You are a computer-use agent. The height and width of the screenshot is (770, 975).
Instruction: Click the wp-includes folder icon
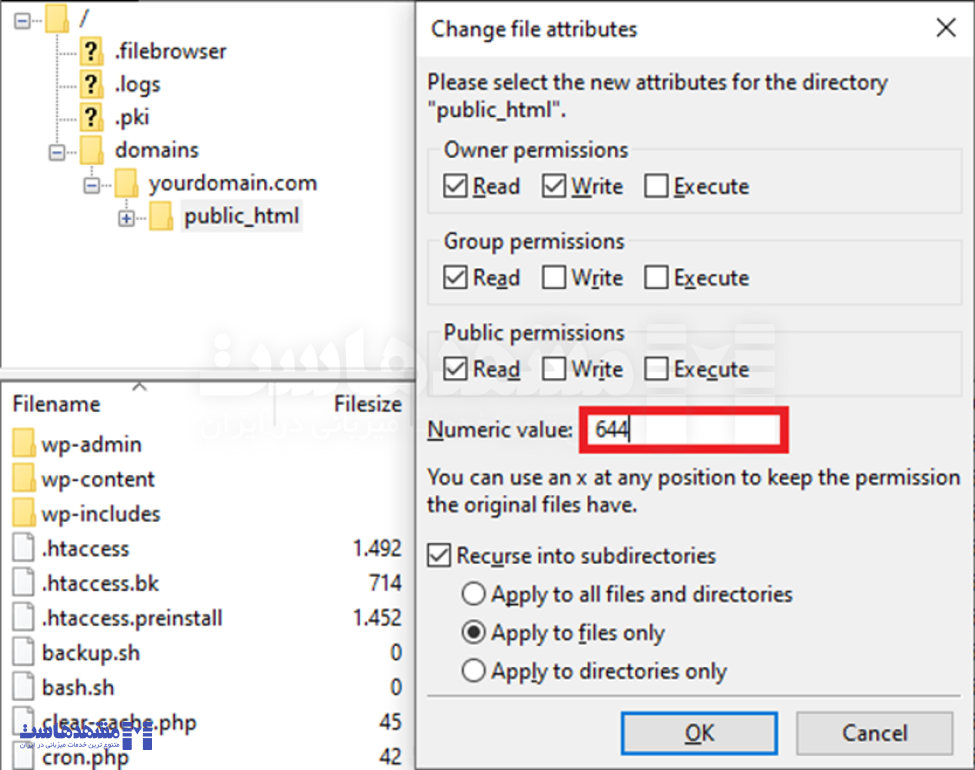(x=24, y=514)
